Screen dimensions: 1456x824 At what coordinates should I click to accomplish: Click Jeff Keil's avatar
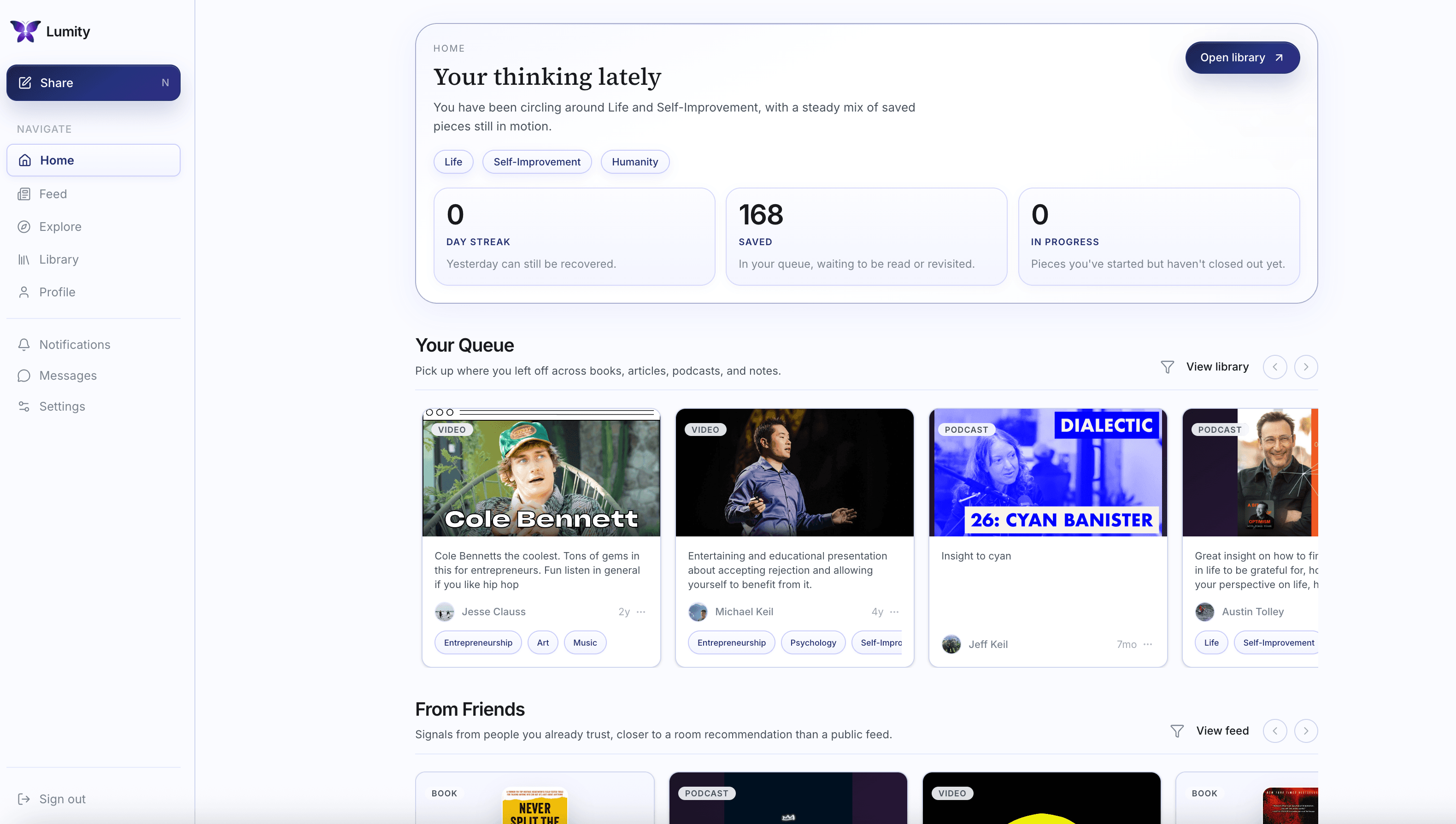[x=951, y=645]
